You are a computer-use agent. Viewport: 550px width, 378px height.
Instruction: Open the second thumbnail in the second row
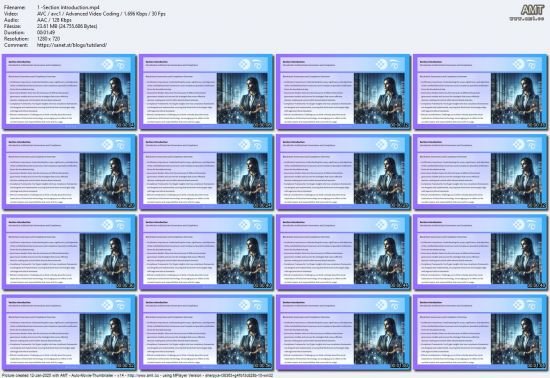pos(206,172)
